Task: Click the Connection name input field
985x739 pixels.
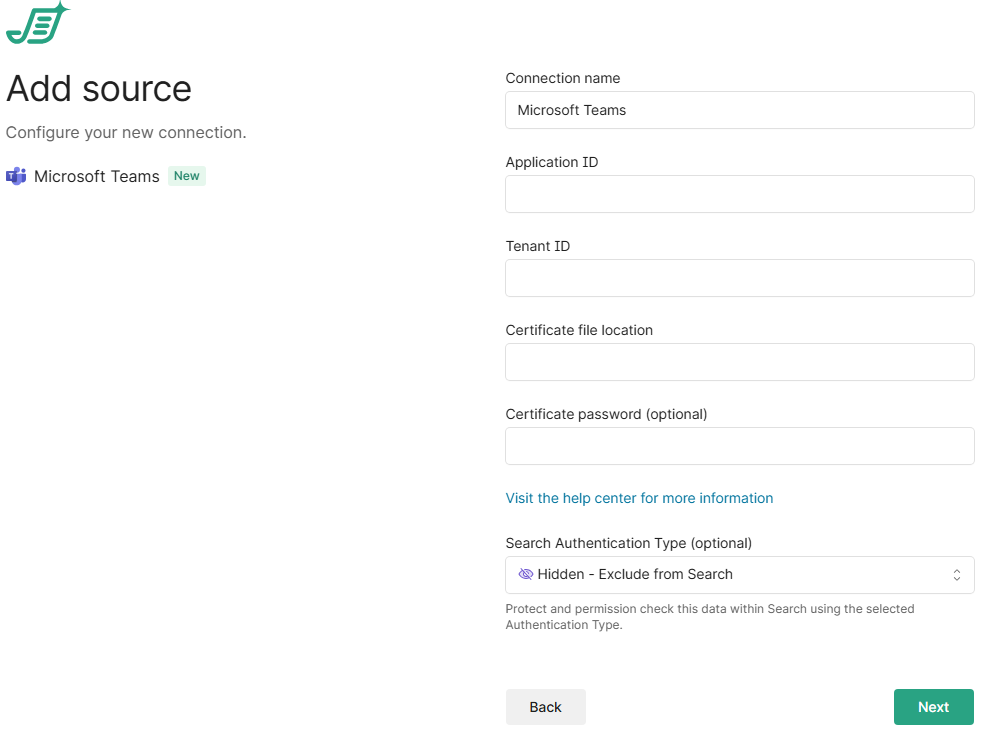Action: point(739,110)
